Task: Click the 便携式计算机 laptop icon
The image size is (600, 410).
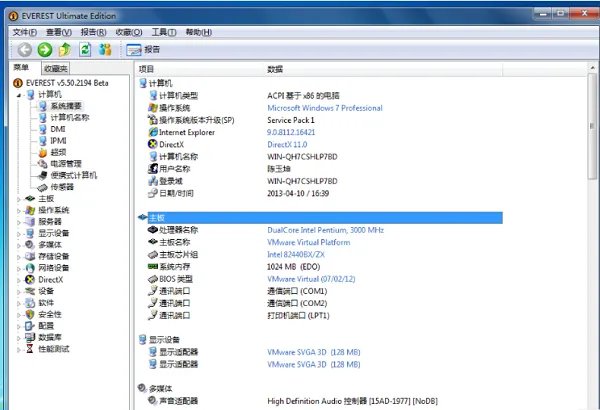Action: click(43, 175)
